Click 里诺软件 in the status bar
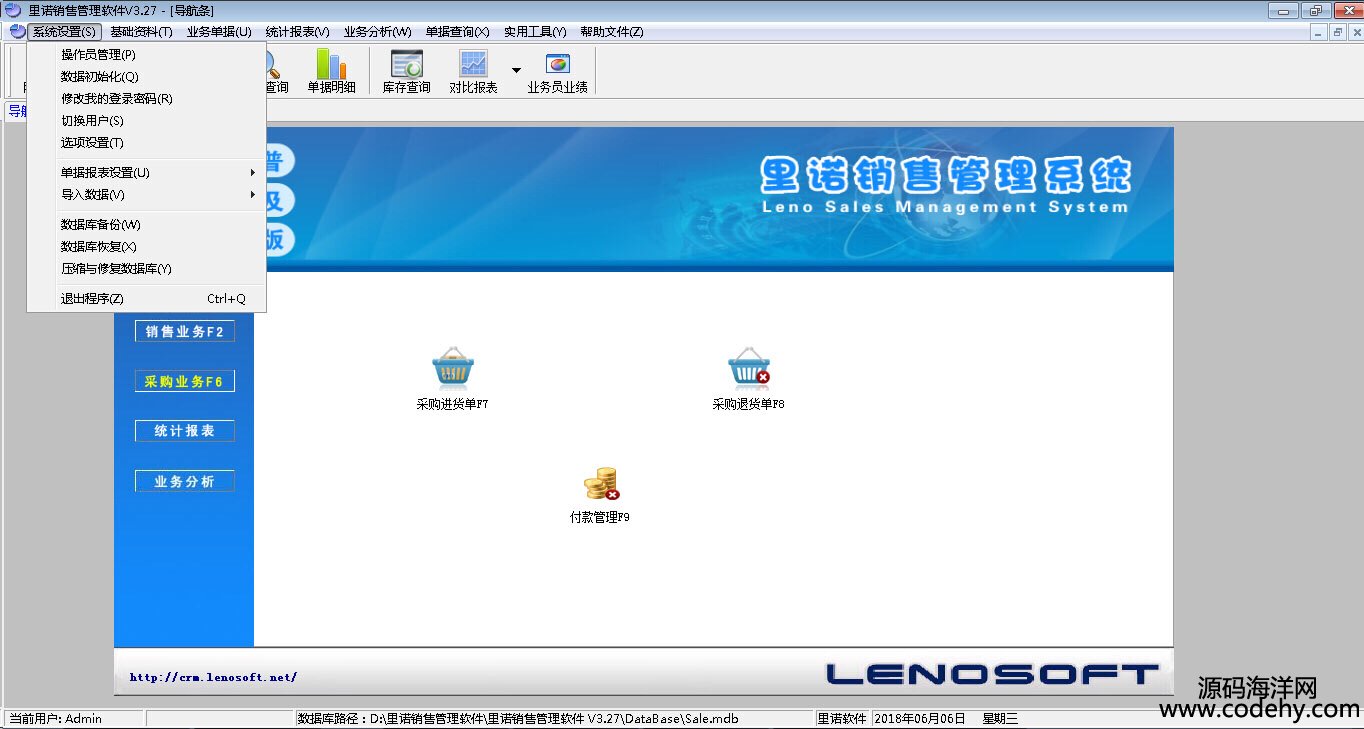This screenshot has height=729, width=1364. (x=843, y=718)
